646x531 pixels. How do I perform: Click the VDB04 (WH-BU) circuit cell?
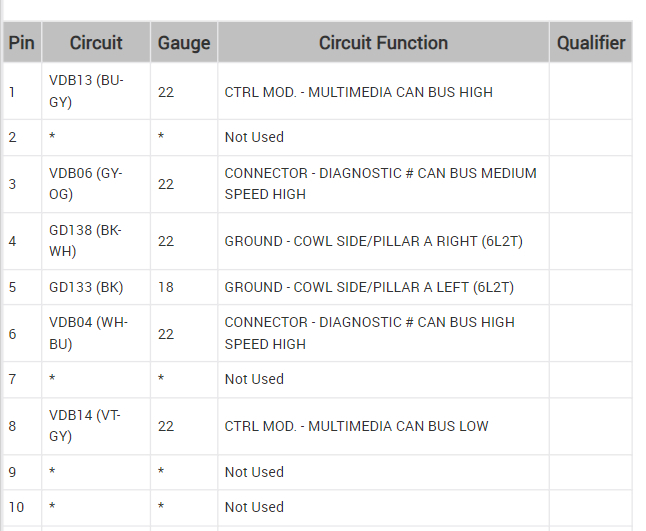pos(85,333)
